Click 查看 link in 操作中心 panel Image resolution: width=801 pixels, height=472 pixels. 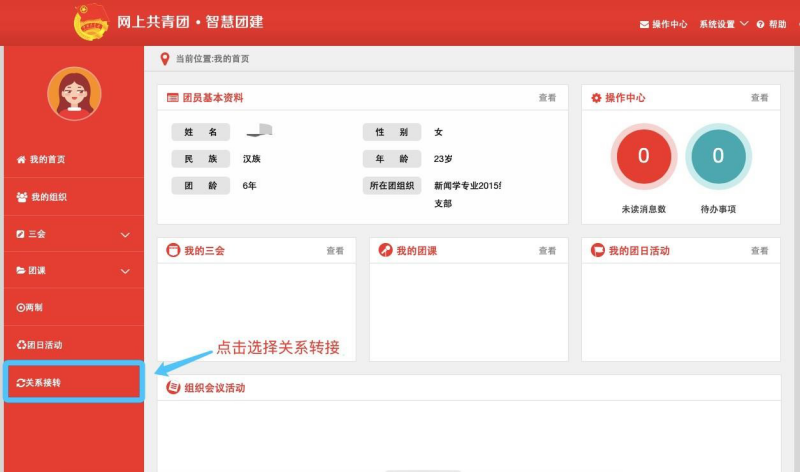click(x=760, y=98)
